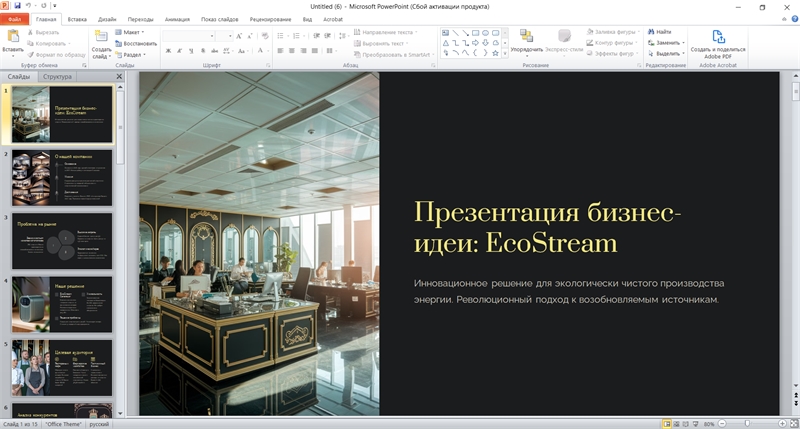Increase font size with the larger A icon
The width and height of the screenshot is (800, 429).
pyautogui.click(x=239, y=36)
